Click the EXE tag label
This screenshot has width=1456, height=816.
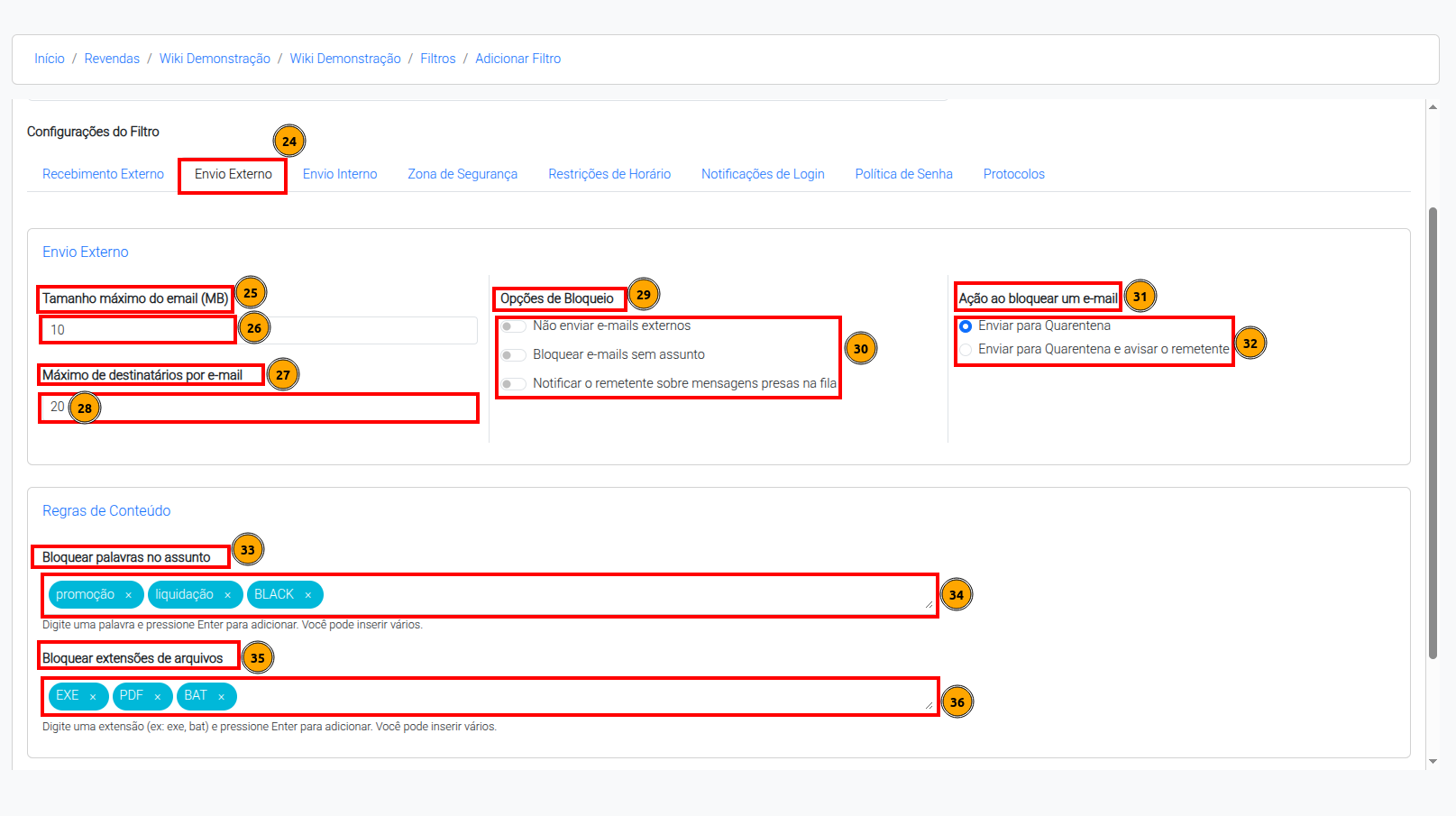[x=68, y=696]
